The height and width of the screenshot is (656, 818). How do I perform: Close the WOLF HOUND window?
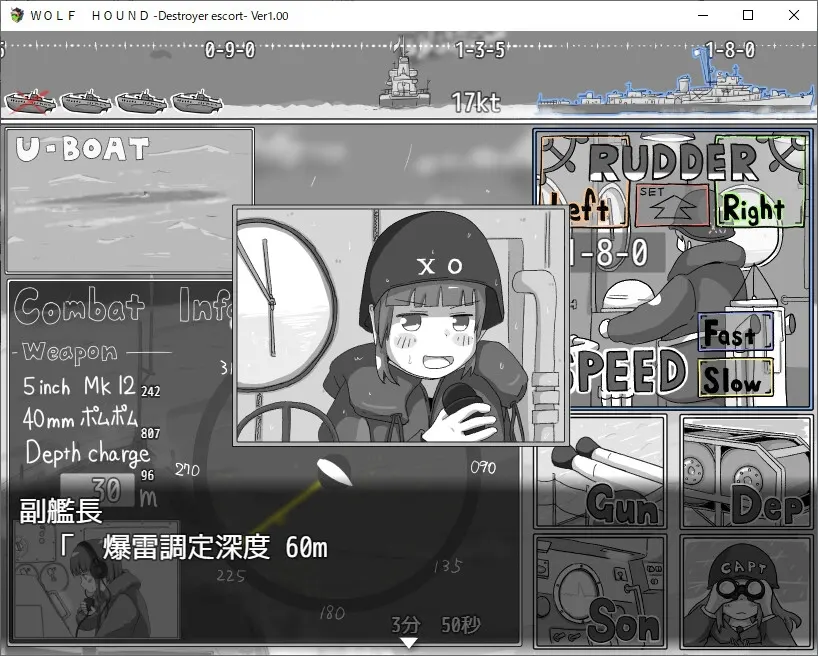pyautogui.click(x=793, y=15)
